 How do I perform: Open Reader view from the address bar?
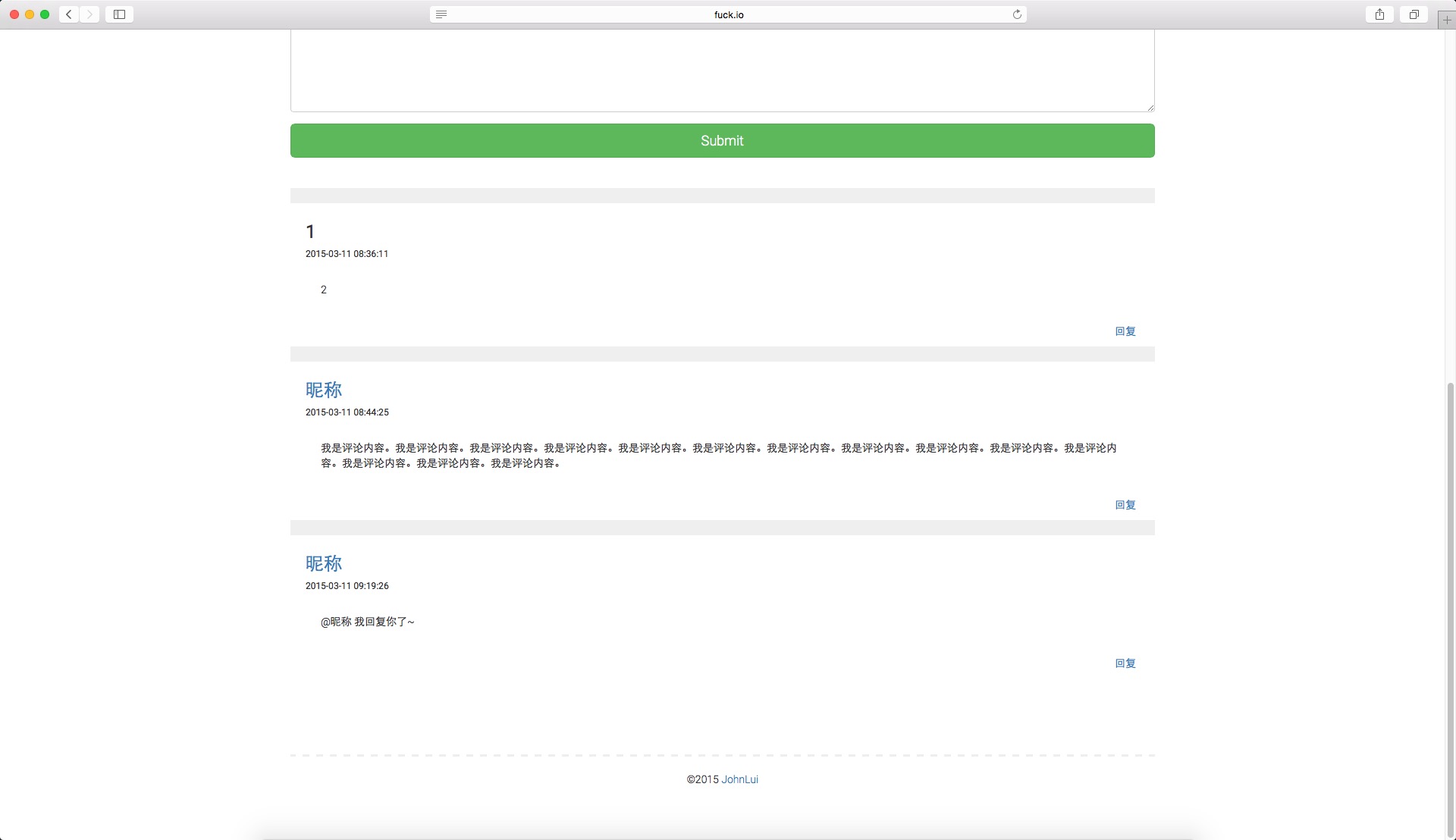tap(441, 14)
